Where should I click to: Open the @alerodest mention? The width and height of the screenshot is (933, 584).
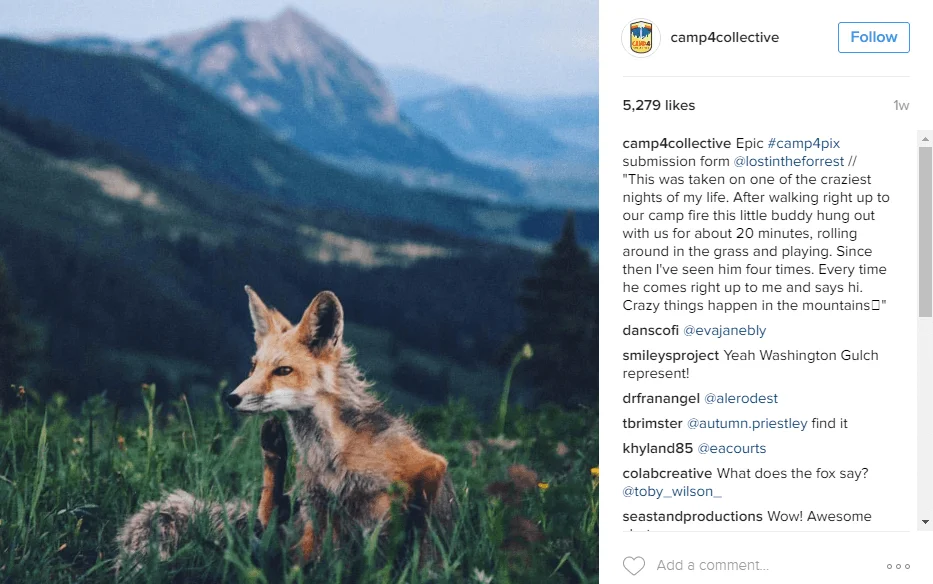(x=741, y=398)
